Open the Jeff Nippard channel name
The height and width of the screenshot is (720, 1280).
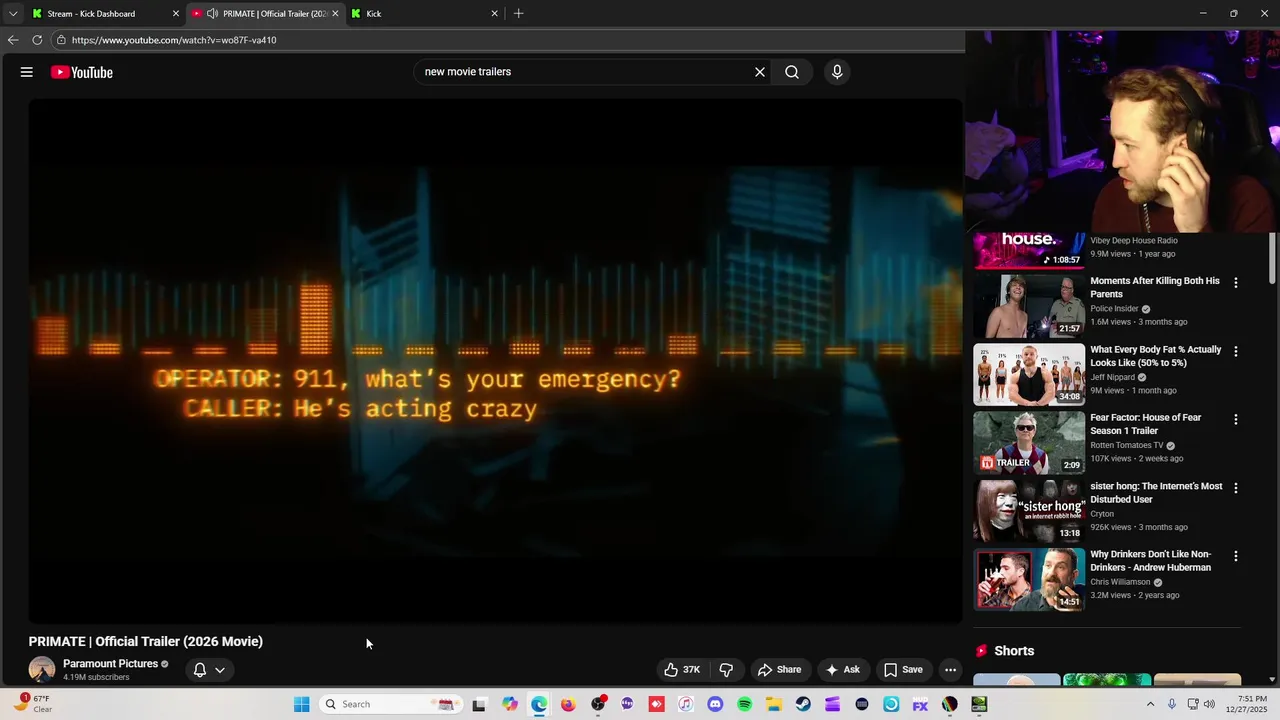tap(1112, 377)
